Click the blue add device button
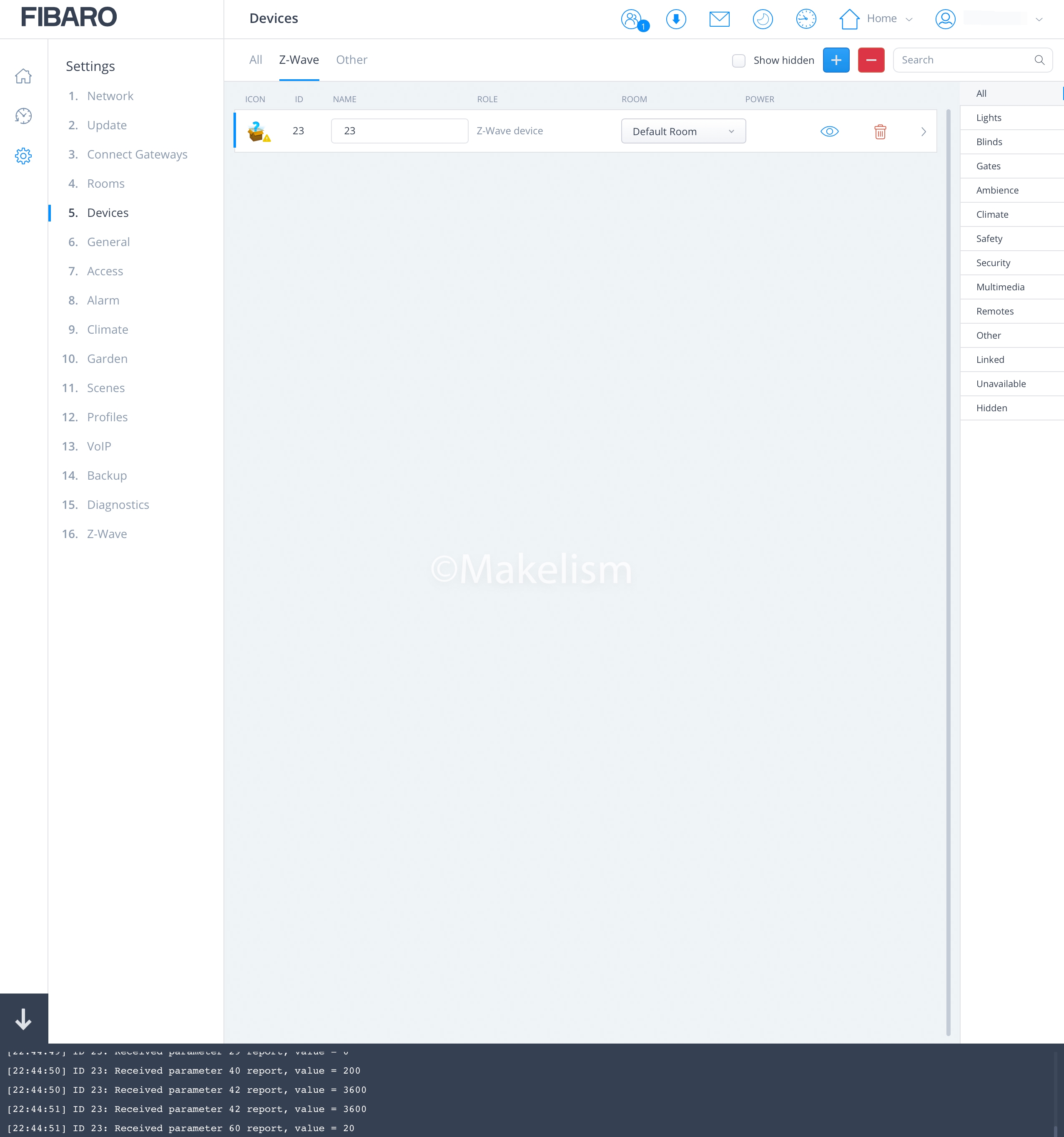1064x1137 pixels. [x=836, y=60]
